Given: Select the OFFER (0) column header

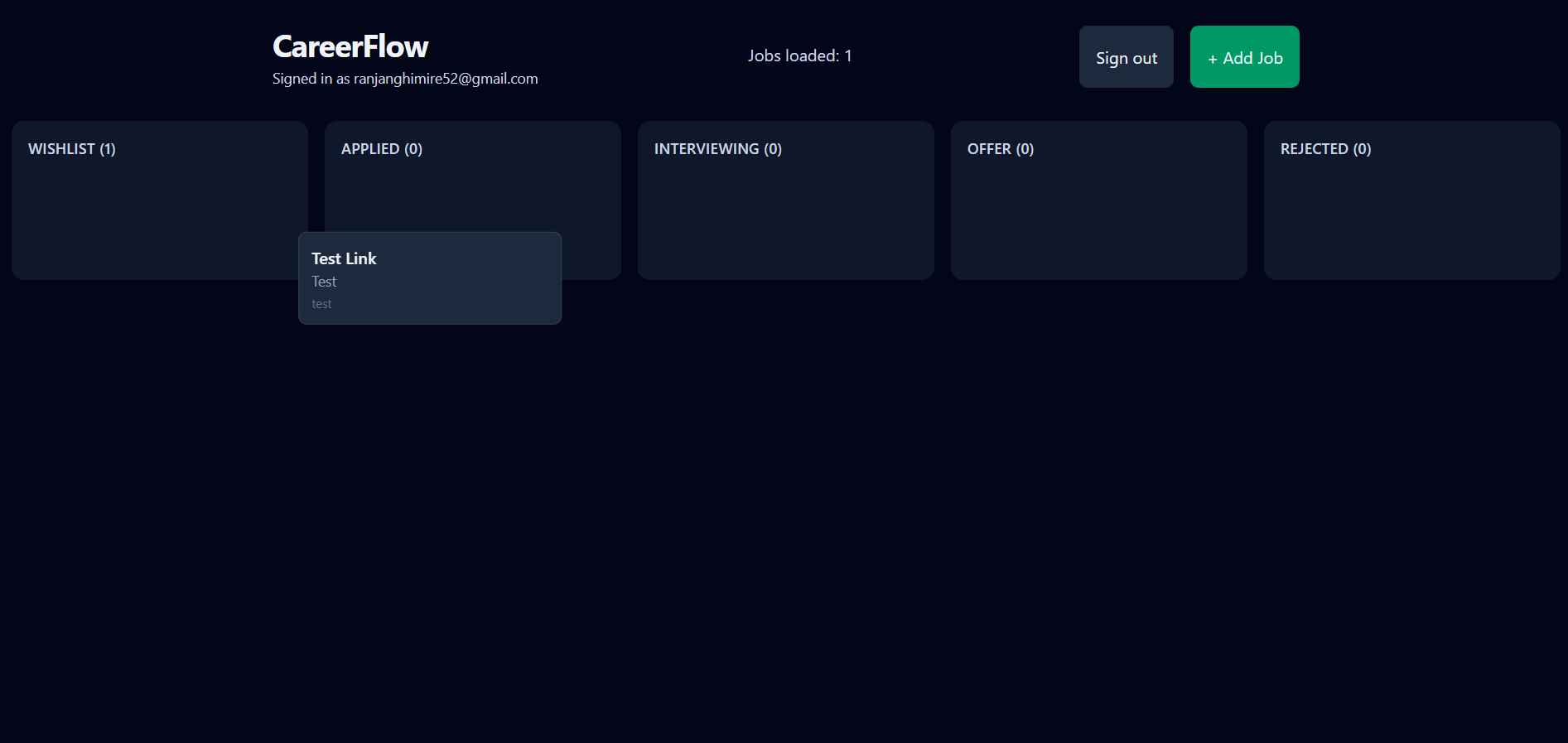Looking at the screenshot, I should pyautogui.click(x=1000, y=149).
